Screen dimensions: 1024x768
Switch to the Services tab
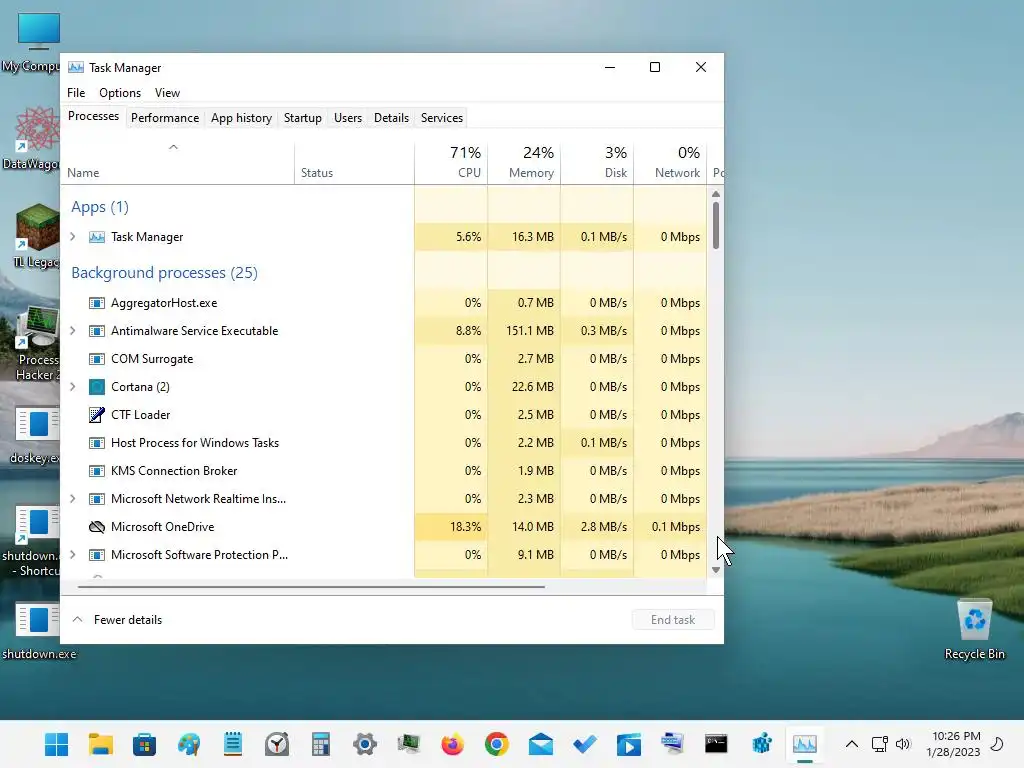[x=441, y=118]
